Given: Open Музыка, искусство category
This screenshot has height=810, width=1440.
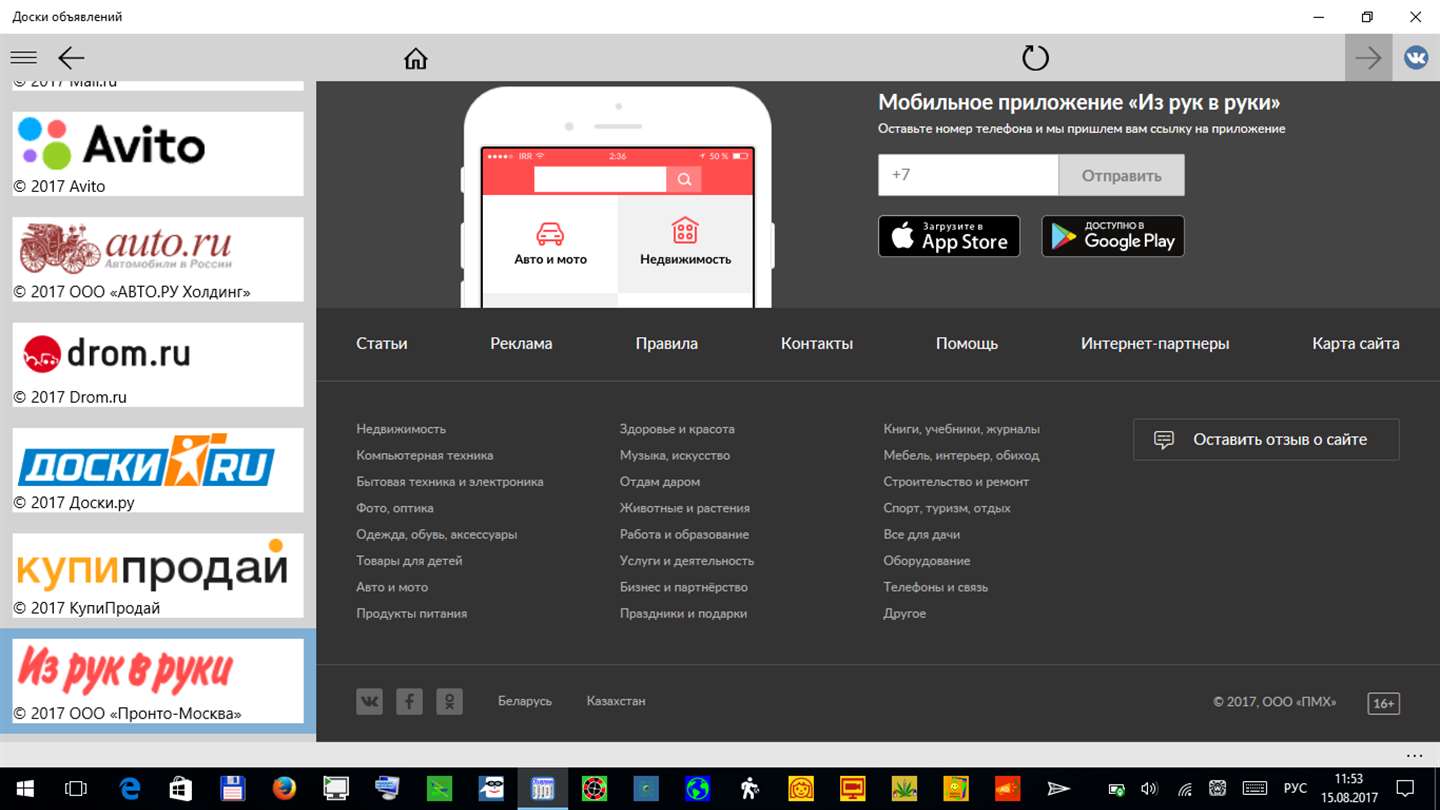Looking at the screenshot, I should 675,455.
